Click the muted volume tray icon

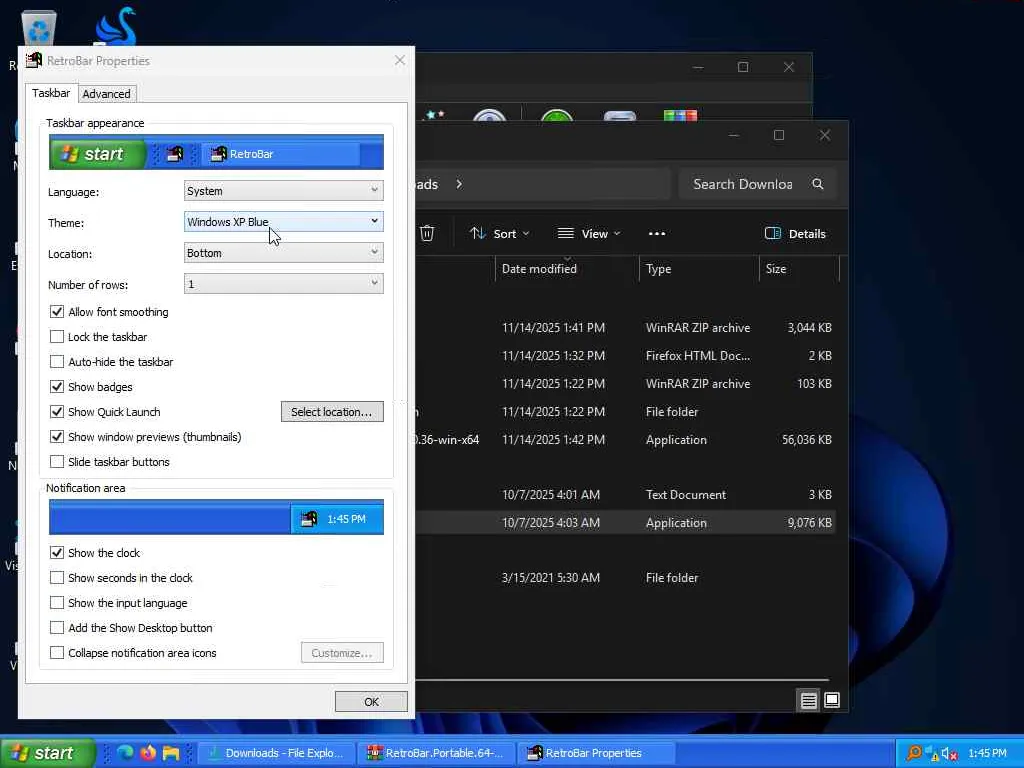coord(950,753)
